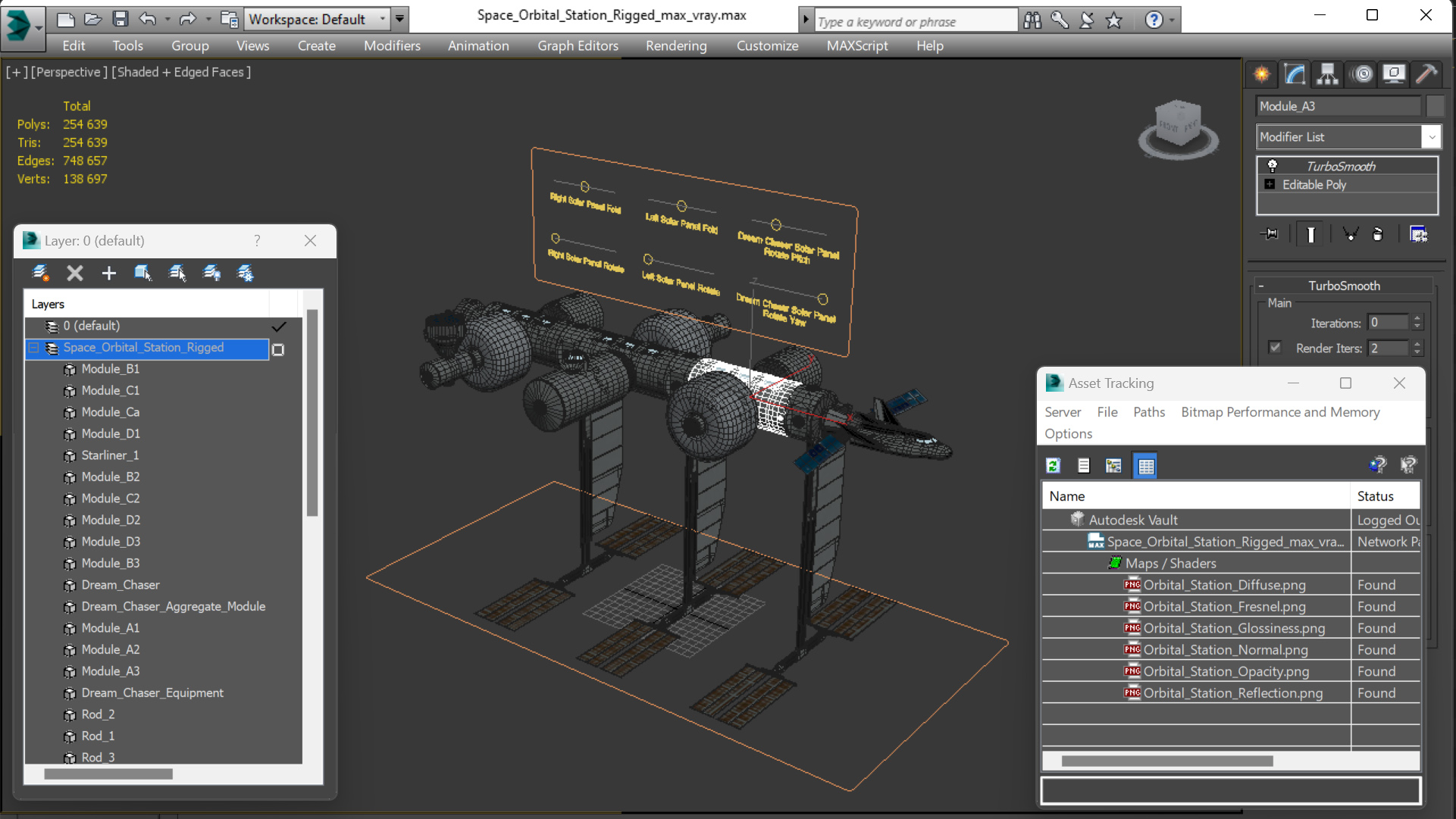Expand the Editable Poly plus sign
This screenshot has height=819, width=1456.
coord(1270,184)
